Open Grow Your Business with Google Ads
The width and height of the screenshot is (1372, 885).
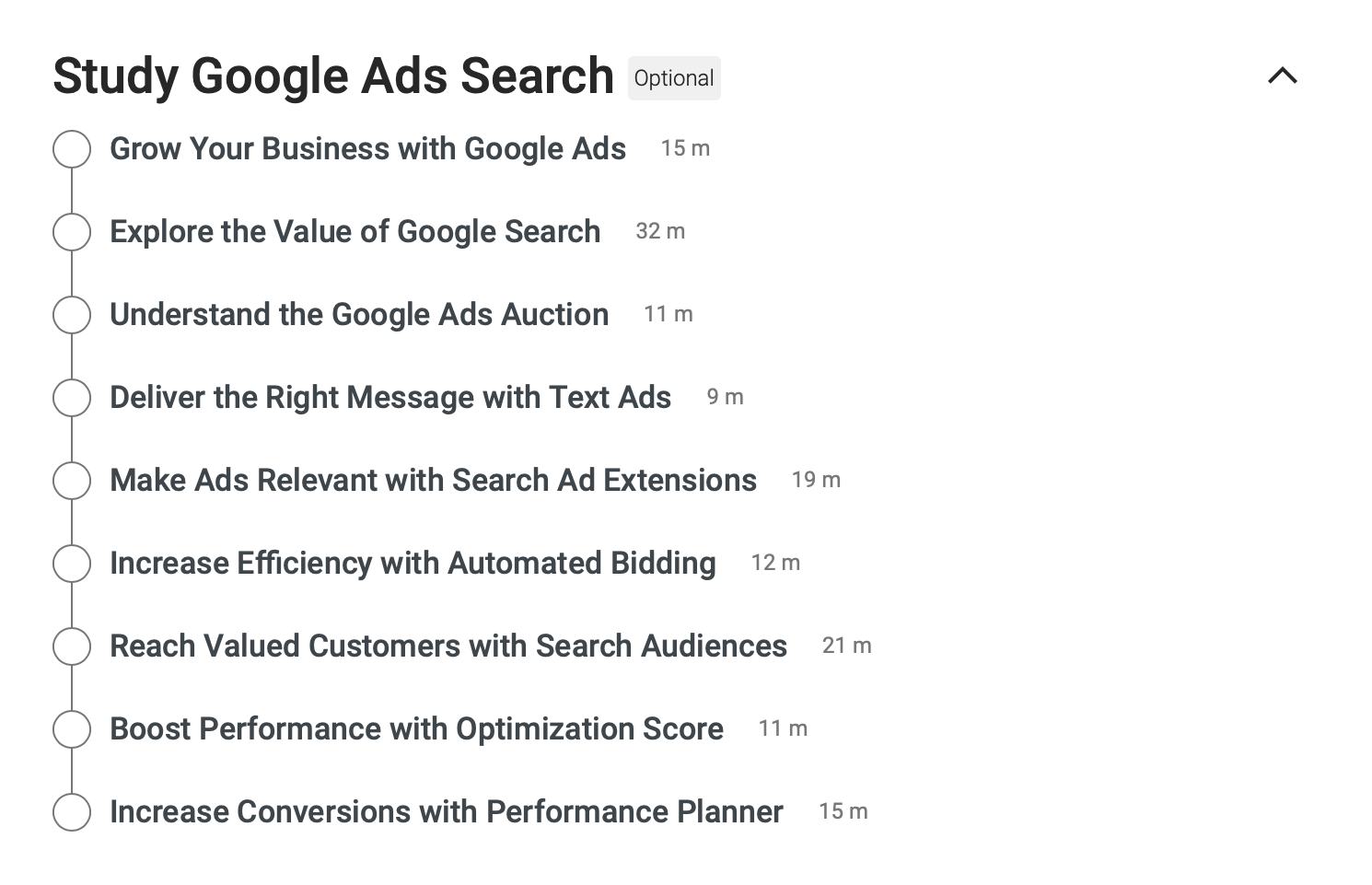367,149
